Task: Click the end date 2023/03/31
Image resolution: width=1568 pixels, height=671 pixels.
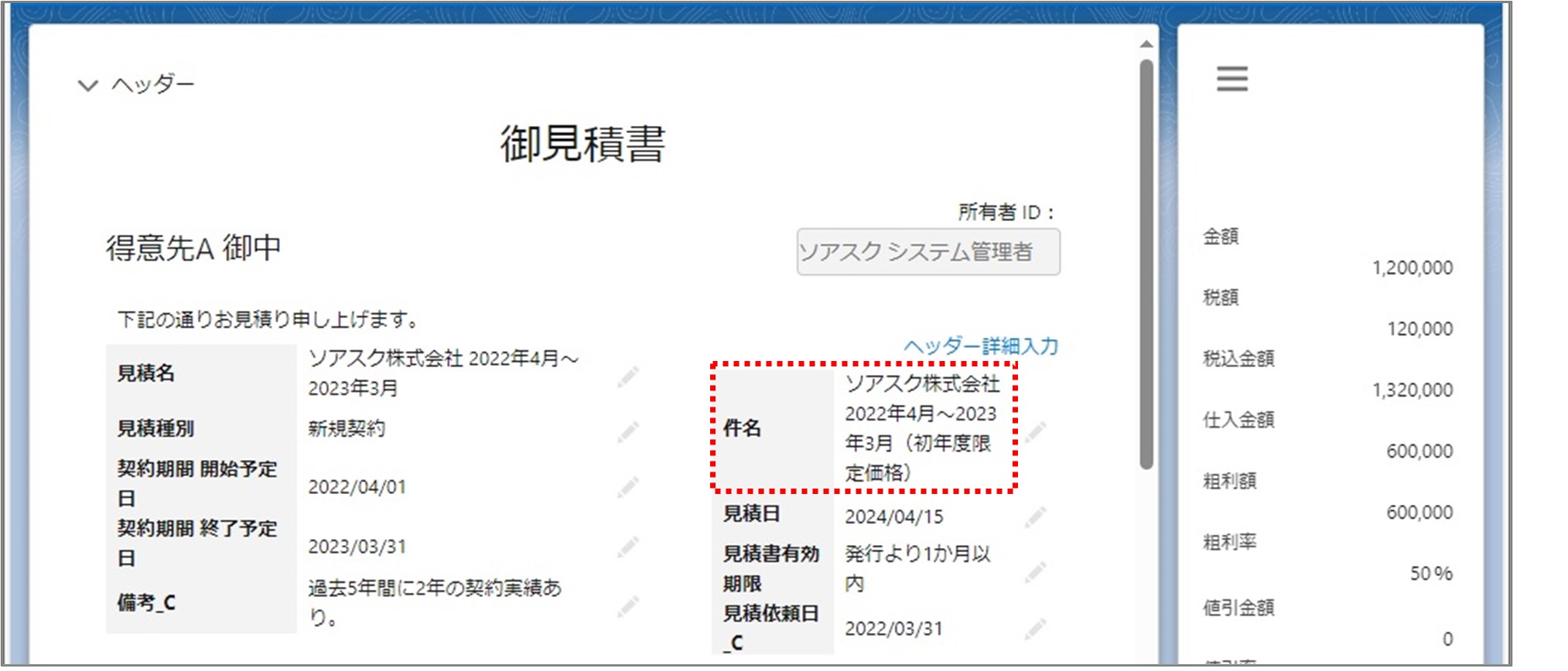Action: [x=357, y=547]
